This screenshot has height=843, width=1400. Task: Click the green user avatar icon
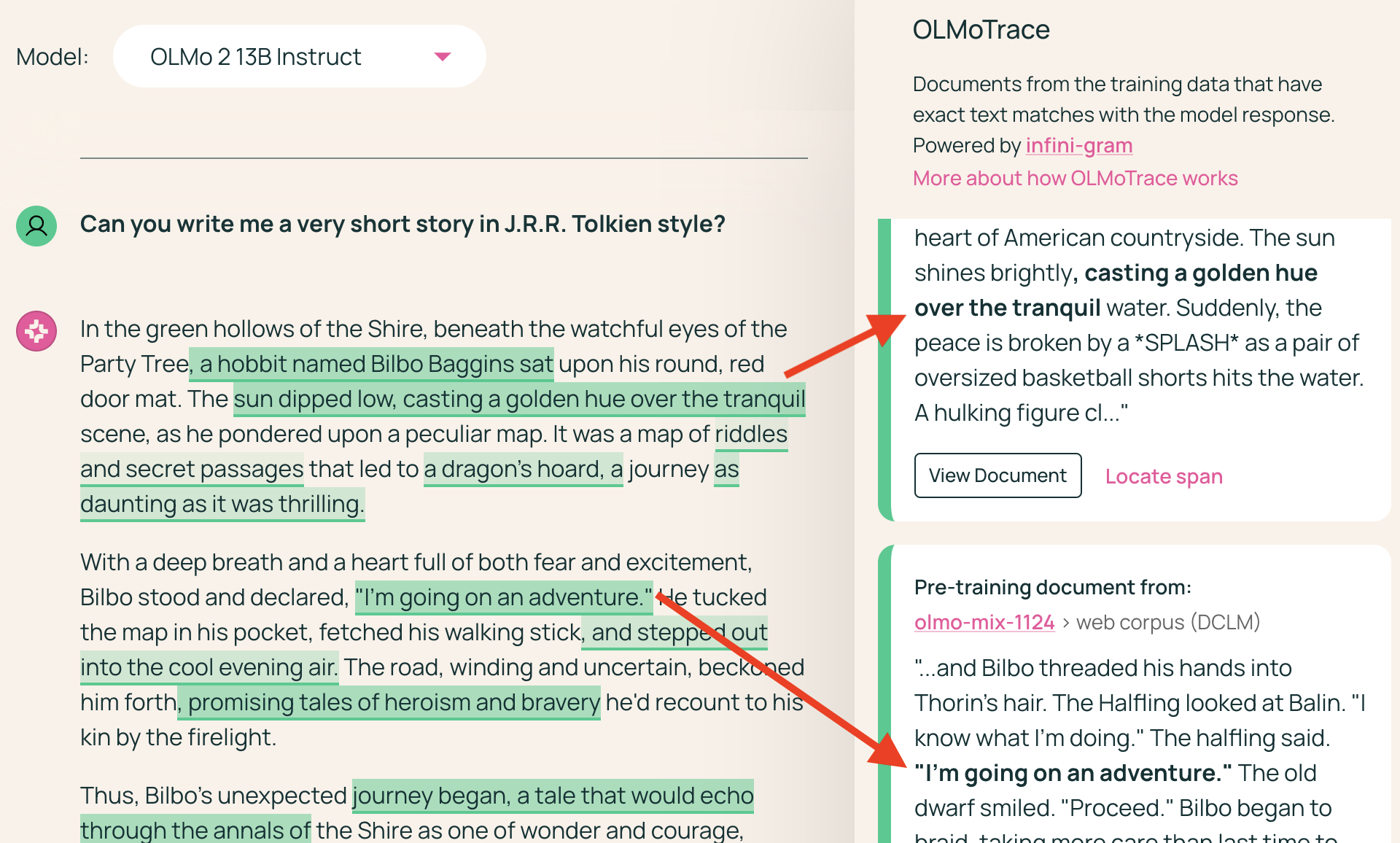(x=36, y=226)
